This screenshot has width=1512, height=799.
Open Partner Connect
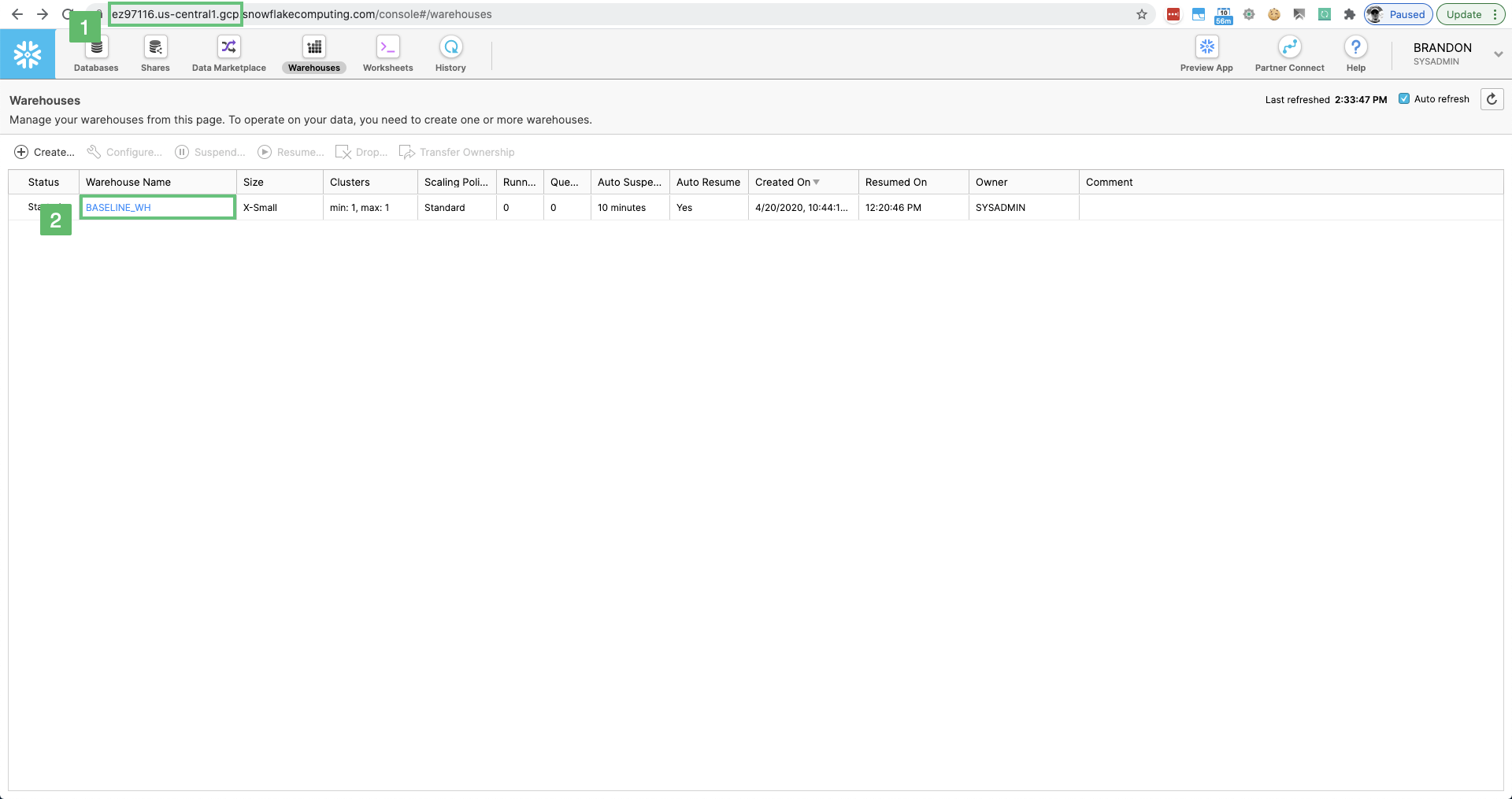tap(1289, 54)
